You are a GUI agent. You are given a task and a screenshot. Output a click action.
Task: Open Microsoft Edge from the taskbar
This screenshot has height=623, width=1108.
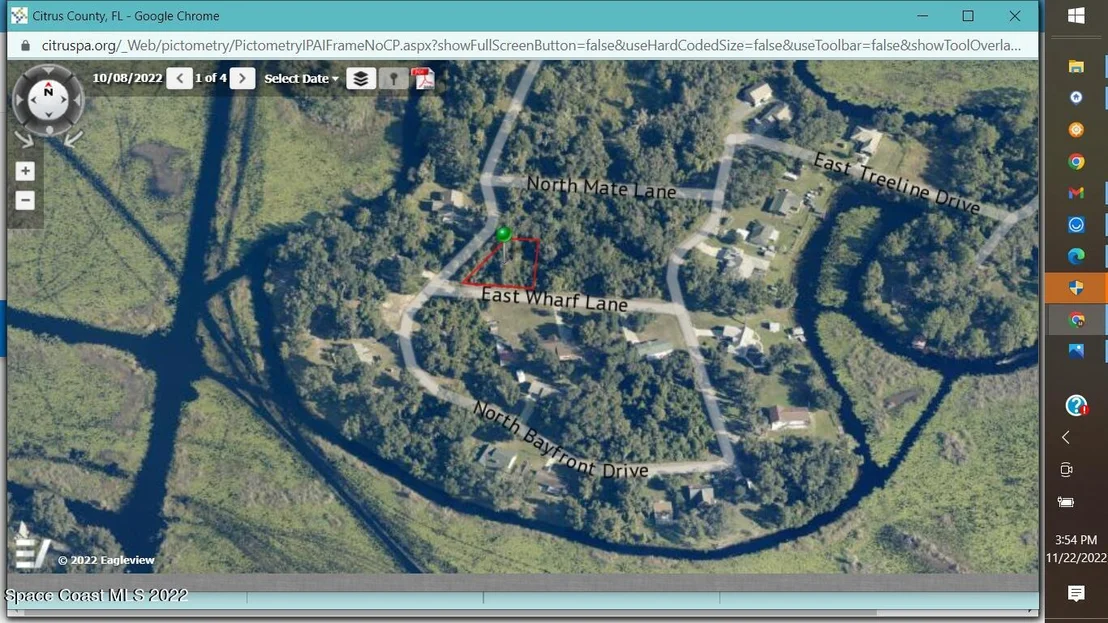(x=1076, y=256)
